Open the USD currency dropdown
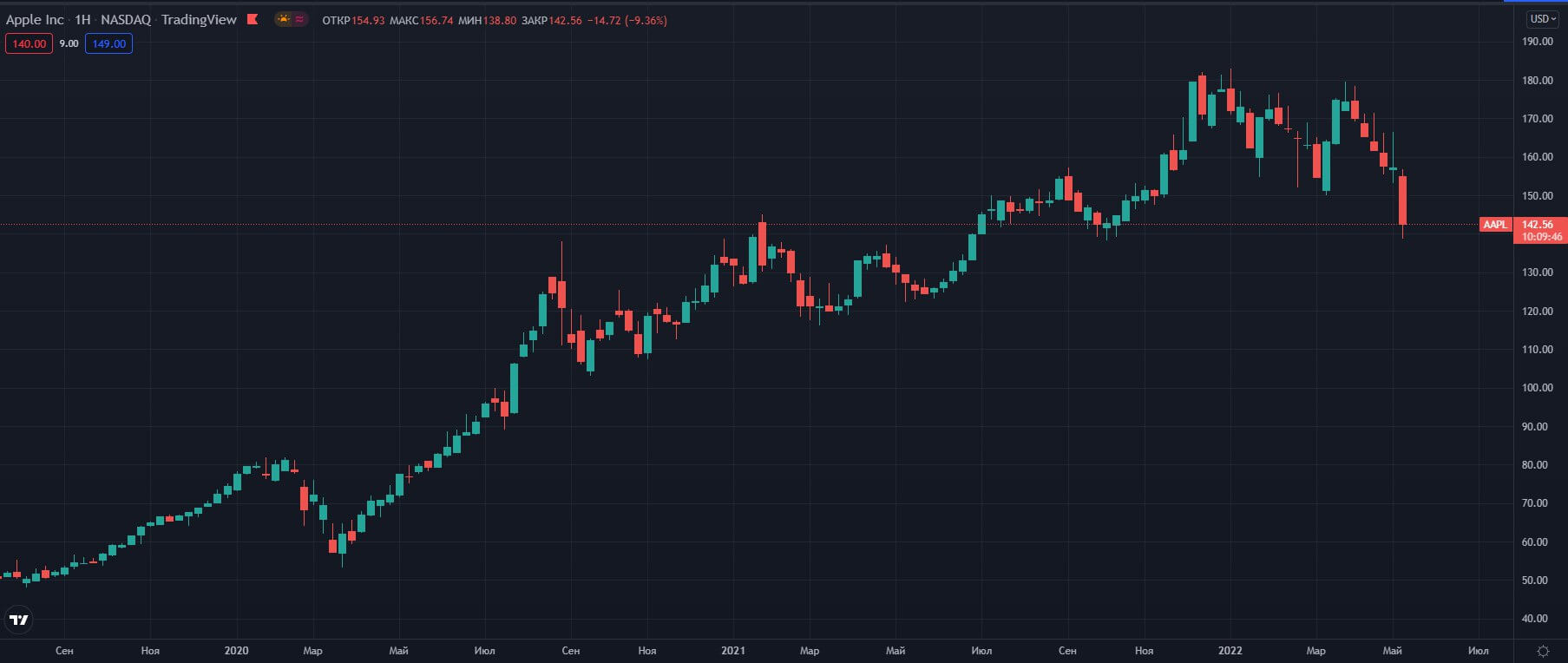1568x663 pixels. pos(1542,18)
